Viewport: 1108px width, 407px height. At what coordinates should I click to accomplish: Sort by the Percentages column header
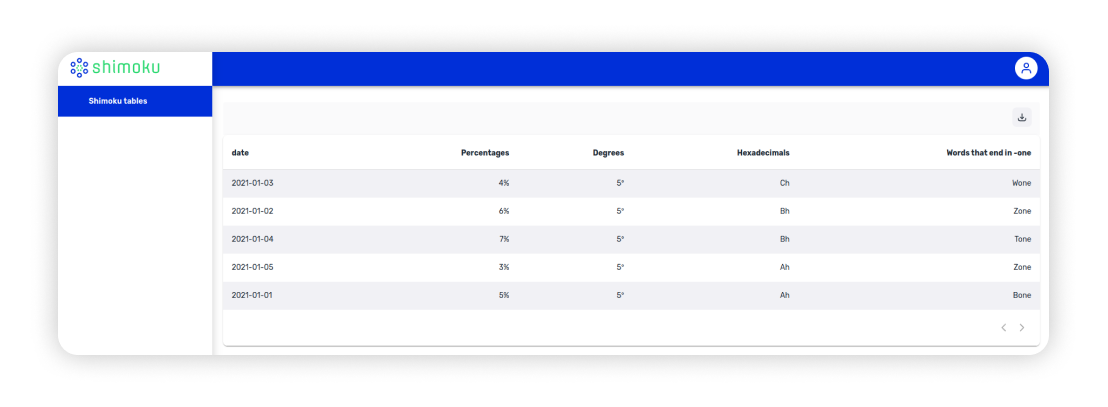[x=485, y=153]
